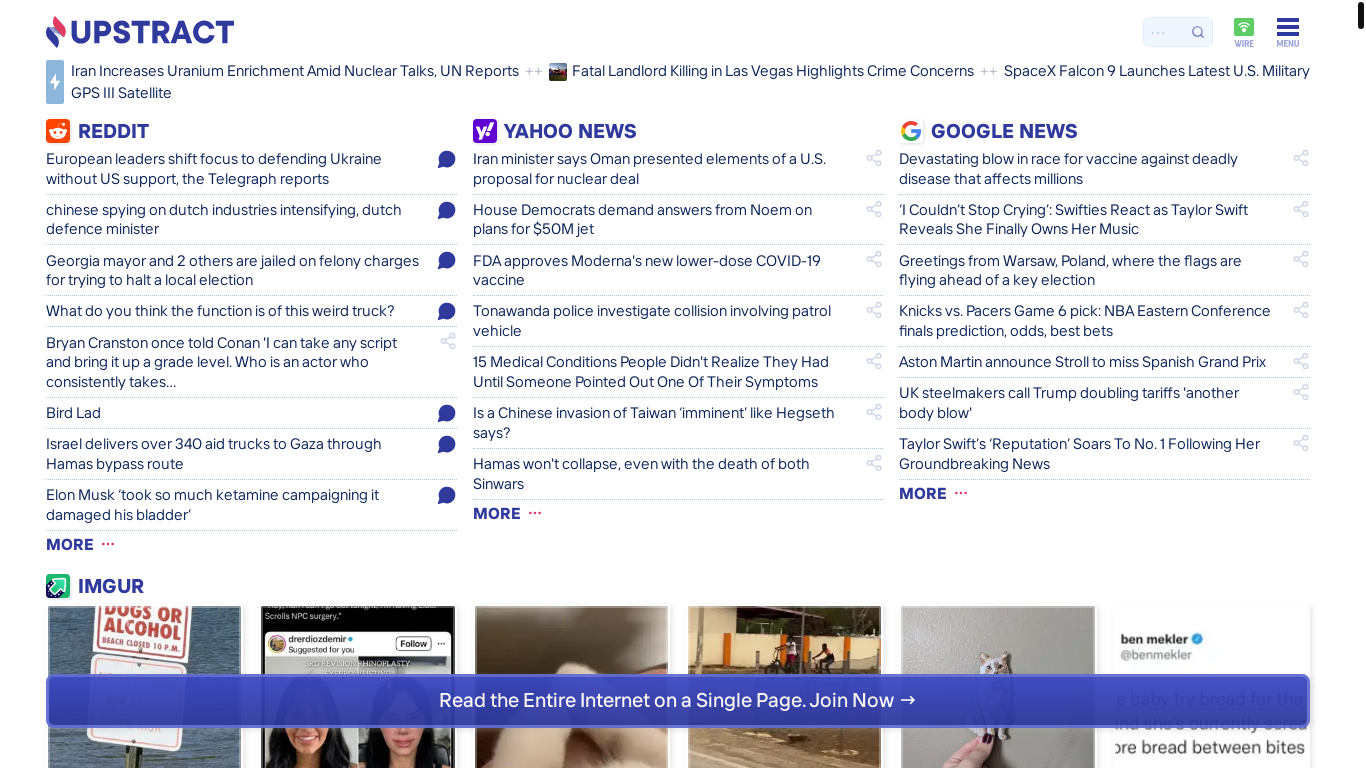This screenshot has height=768, width=1366.
Task: Click the Las Vegas ticker thumbnail image
Action: click(x=558, y=71)
